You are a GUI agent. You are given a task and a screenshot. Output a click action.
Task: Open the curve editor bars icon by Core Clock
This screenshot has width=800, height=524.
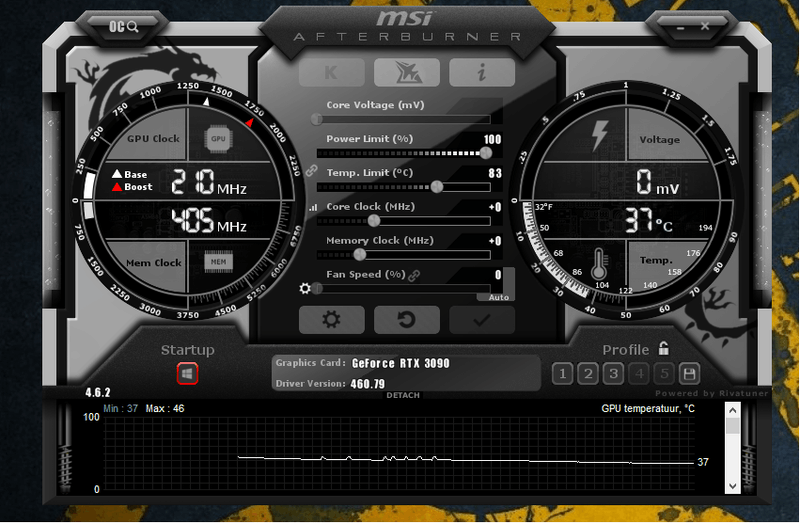click(x=313, y=208)
